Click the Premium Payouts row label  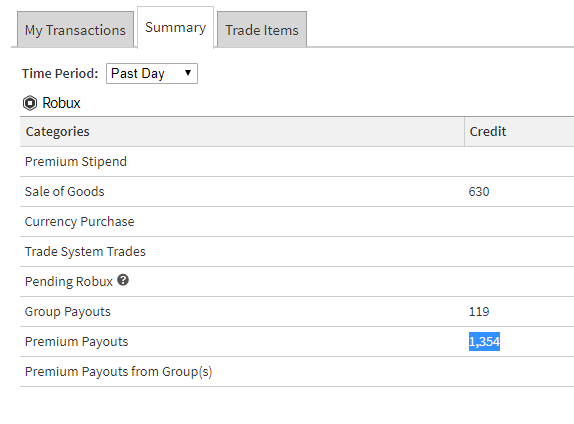[x=77, y=342]
